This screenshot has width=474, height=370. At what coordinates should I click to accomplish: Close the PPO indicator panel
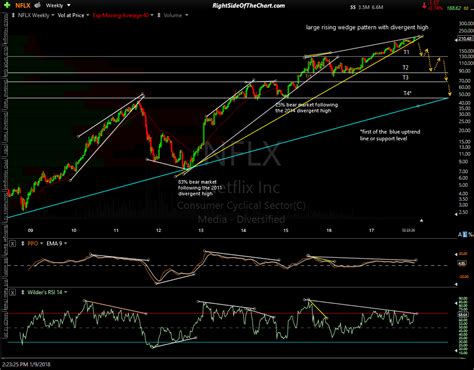[12, 244]
